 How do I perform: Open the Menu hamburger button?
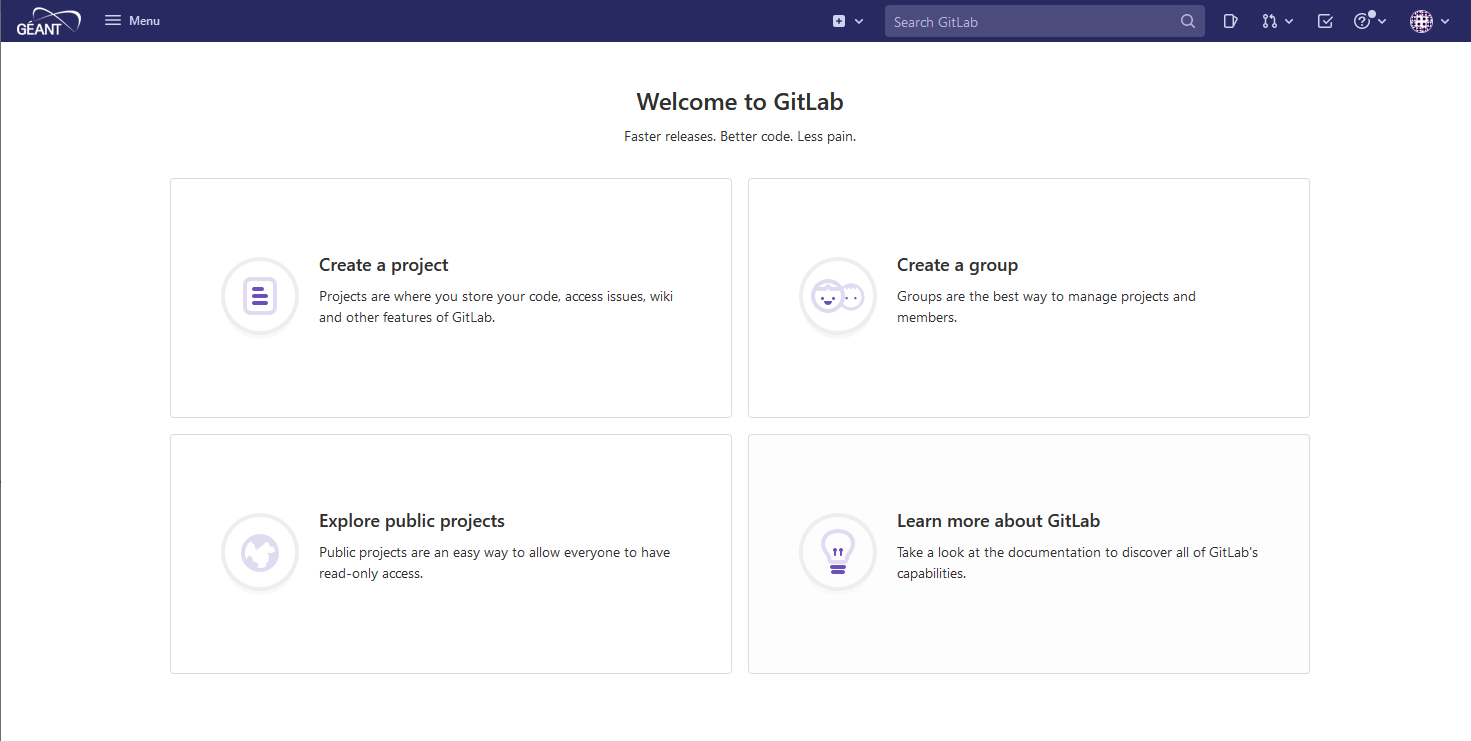click(132, 21)
